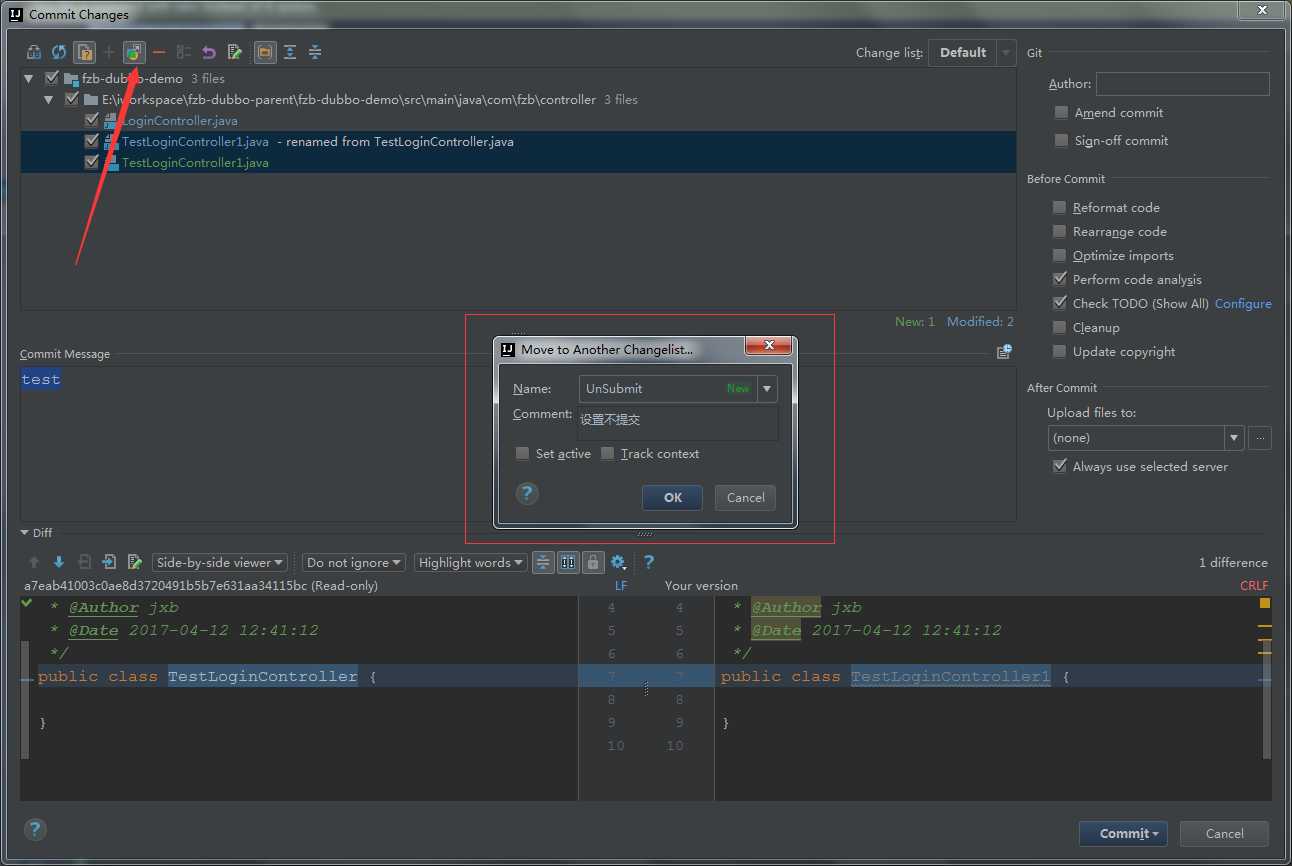Click the help icon in Move to Another Changelist dialog
This screenshot has width=1292, height=866.
527,493
